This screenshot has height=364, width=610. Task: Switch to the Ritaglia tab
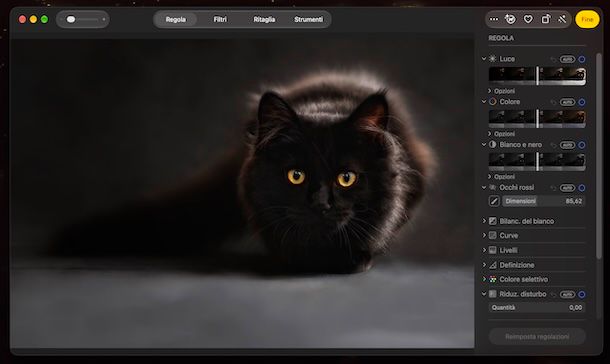(264, 19)
